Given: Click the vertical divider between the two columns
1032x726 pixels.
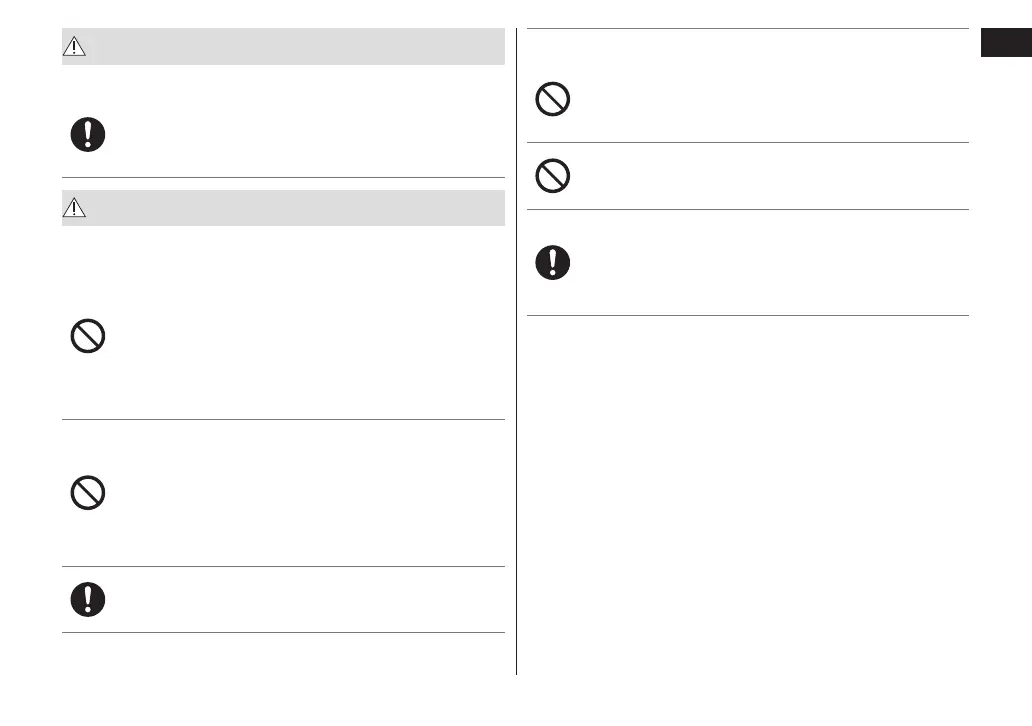Looking at the screenshot, I should (x=517, y=350).
